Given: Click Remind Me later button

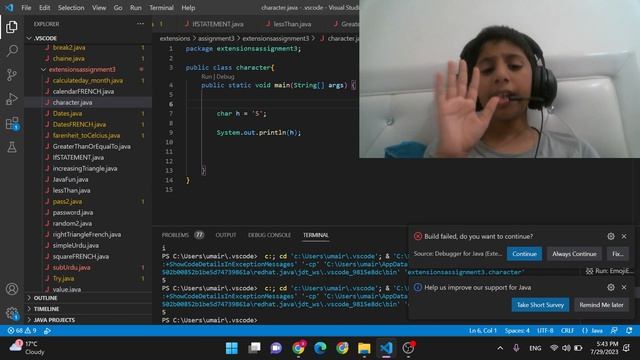Looking at the screenshot, I should (601, 305).
